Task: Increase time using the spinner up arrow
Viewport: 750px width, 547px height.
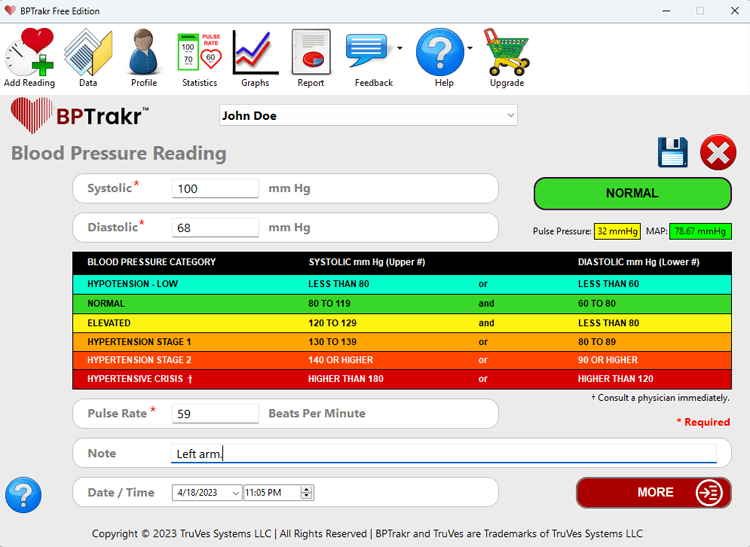Action: [307, 489]
